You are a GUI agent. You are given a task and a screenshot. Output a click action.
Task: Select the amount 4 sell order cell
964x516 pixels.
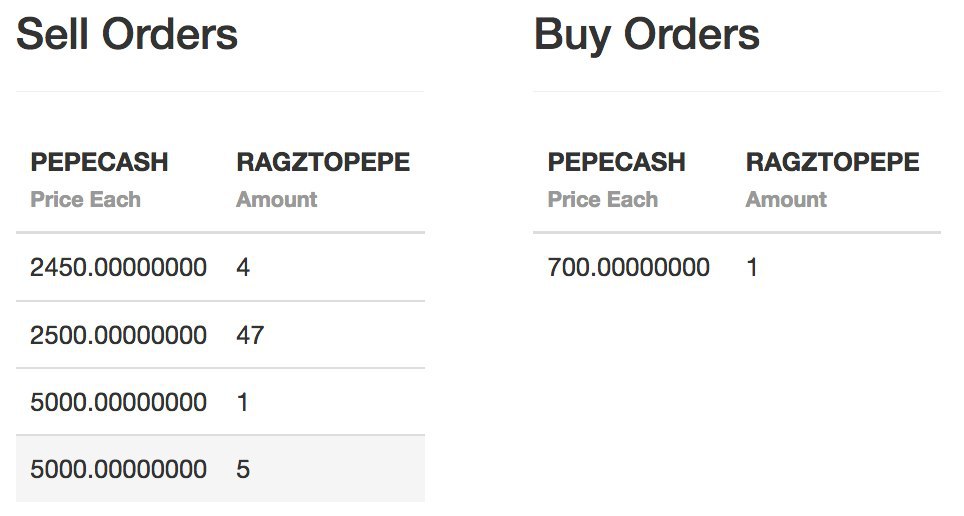coord(243,268)
